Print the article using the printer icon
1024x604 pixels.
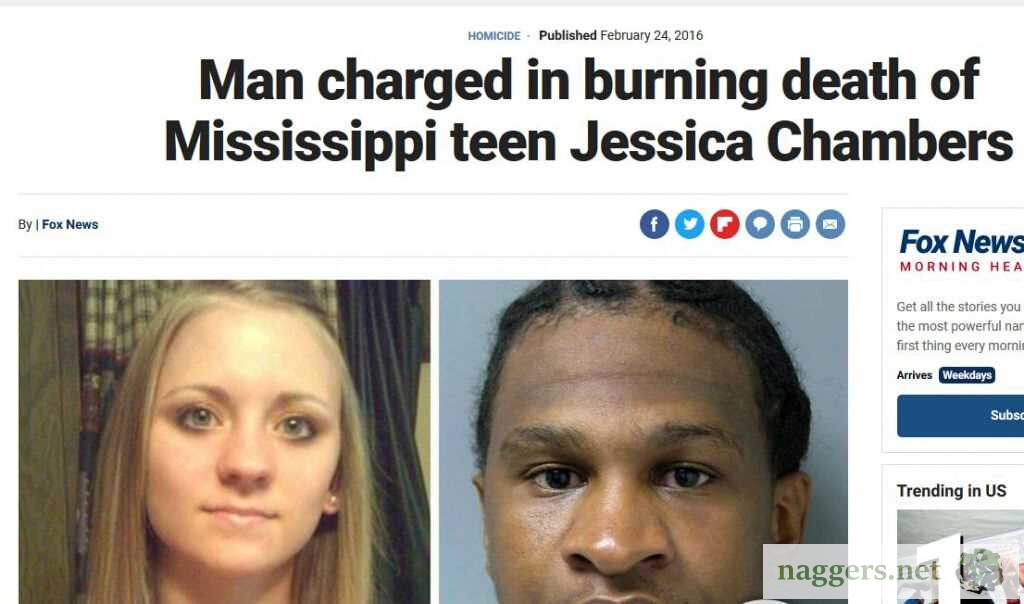point(795,225)
